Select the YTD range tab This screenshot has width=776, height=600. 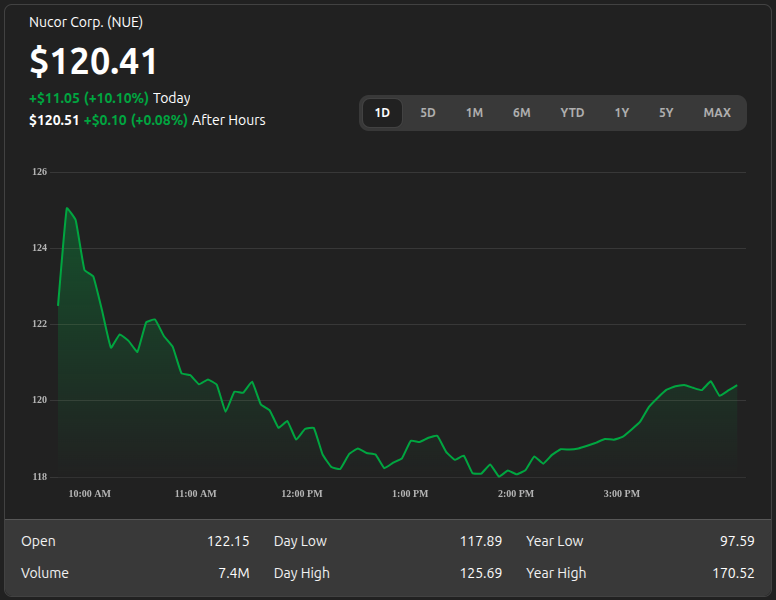(572, 113)
